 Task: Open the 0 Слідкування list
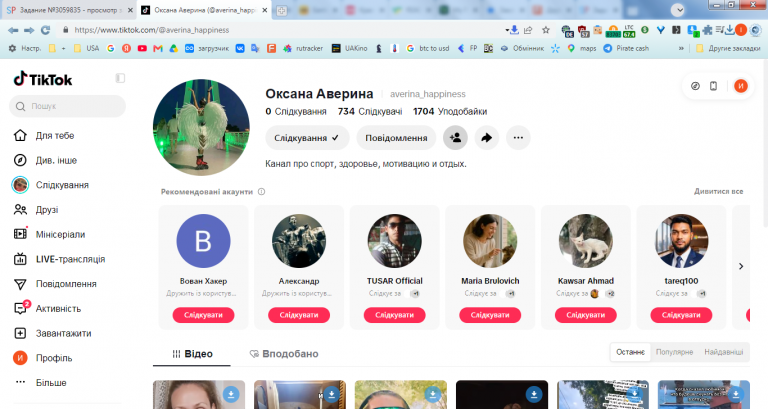(296, 112)
